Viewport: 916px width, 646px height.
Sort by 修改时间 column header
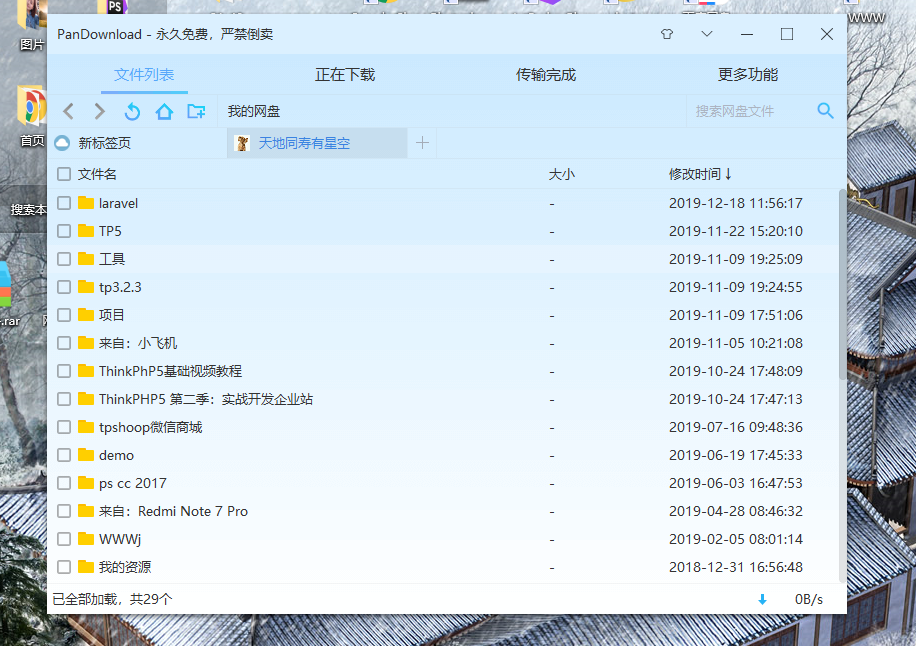click(x=700, y=174)
